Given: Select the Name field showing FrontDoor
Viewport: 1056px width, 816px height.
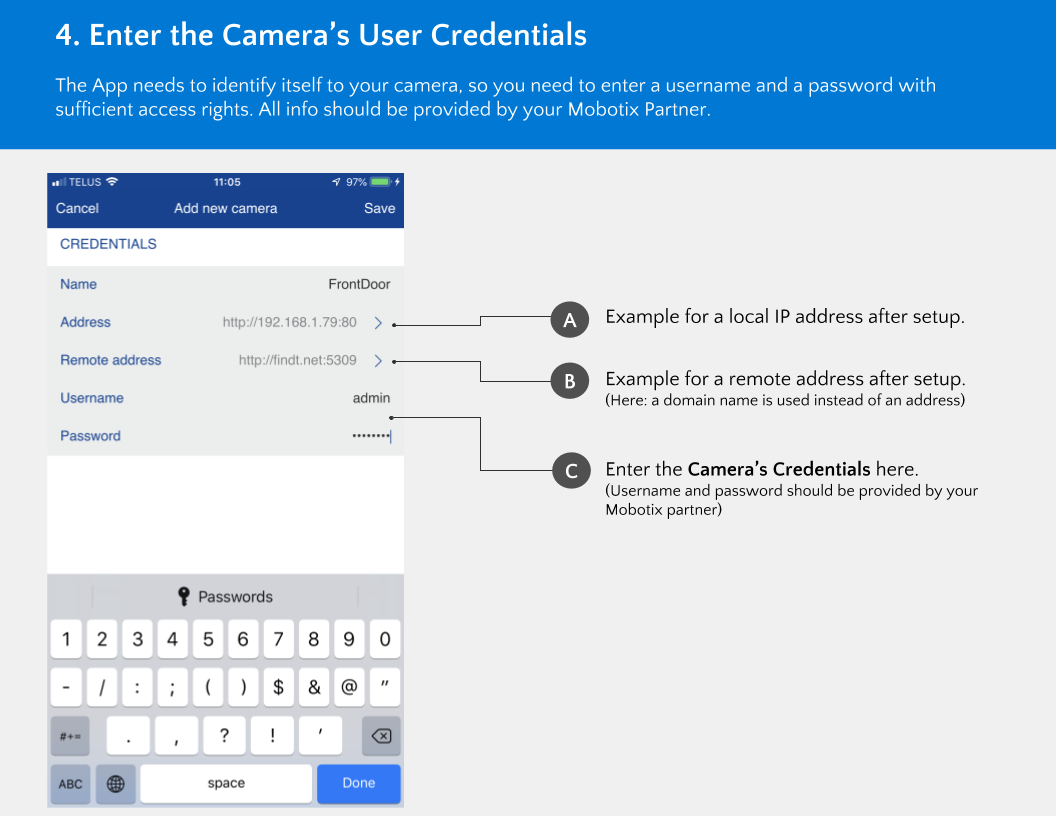Looking at the screenshot, I should pyautogui.click(x=226, y=284).
